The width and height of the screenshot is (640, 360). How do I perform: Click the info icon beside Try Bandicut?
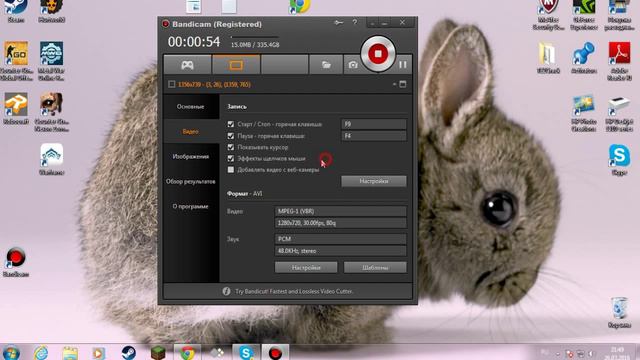[227, 291]
